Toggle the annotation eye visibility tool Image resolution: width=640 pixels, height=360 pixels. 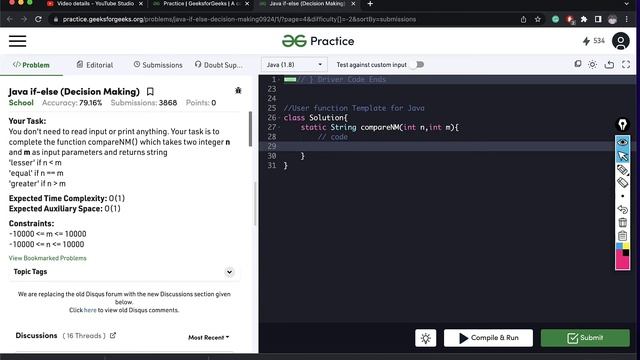tap(622, 142)
